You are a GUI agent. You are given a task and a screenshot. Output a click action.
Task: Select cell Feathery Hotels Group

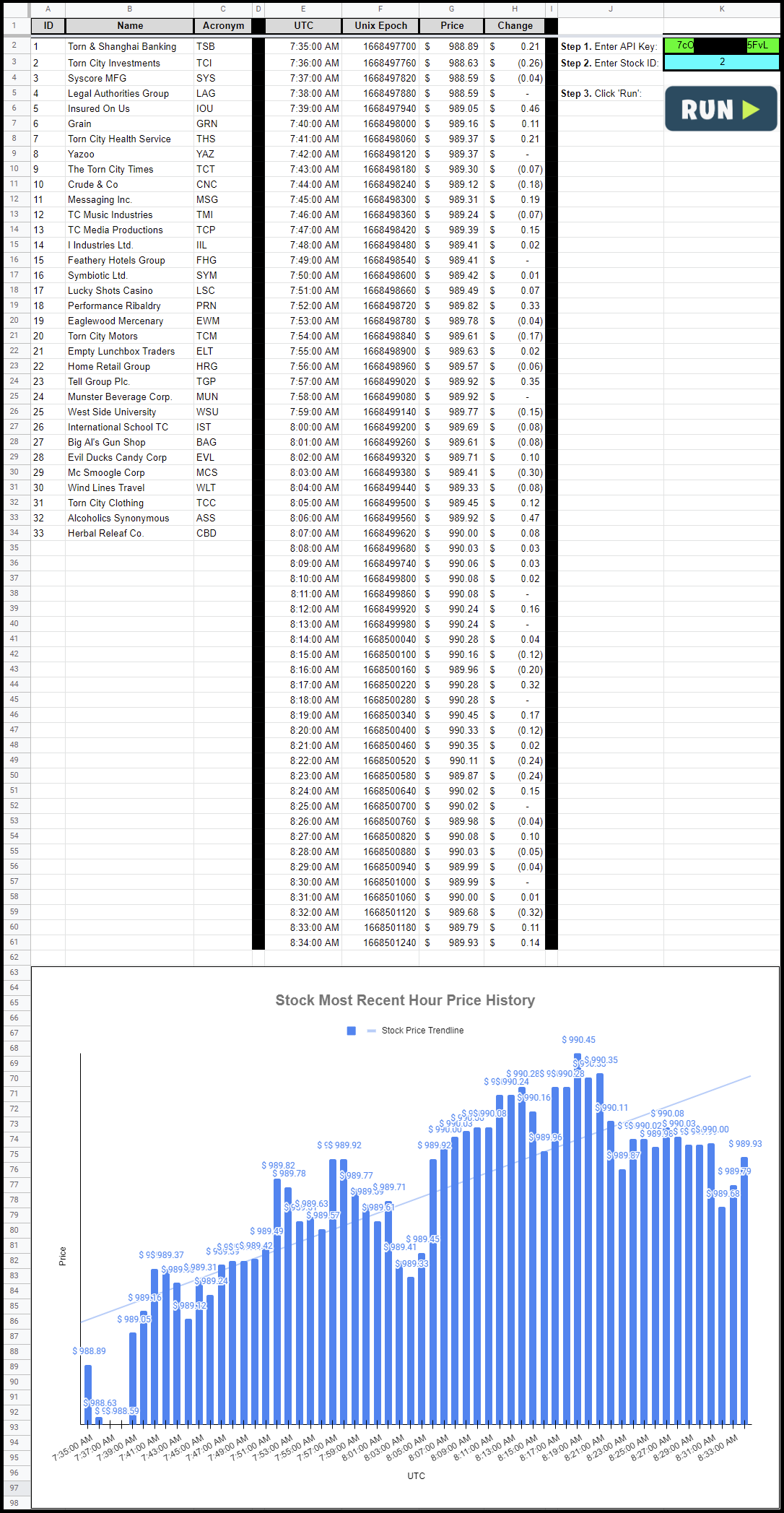(x=130, y=260)
